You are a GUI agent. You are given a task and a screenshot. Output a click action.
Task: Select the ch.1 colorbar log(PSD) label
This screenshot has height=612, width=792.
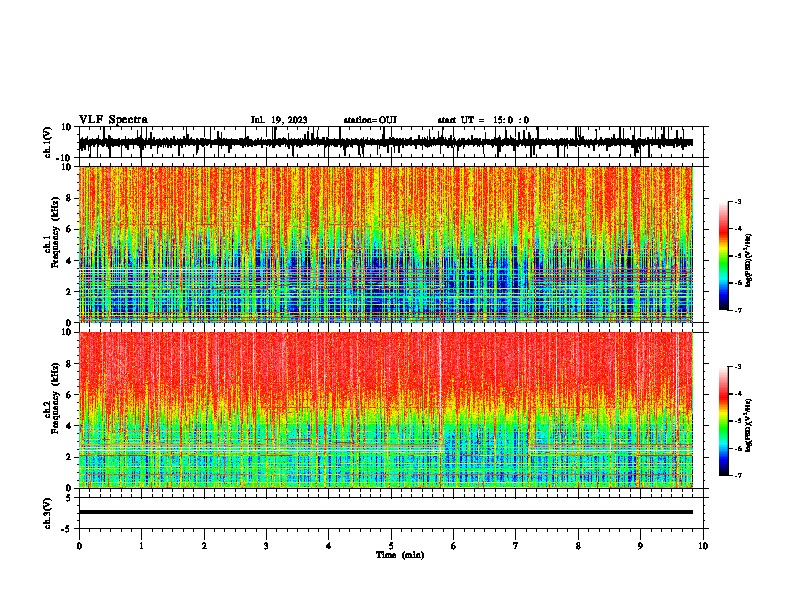pos(748,260)
